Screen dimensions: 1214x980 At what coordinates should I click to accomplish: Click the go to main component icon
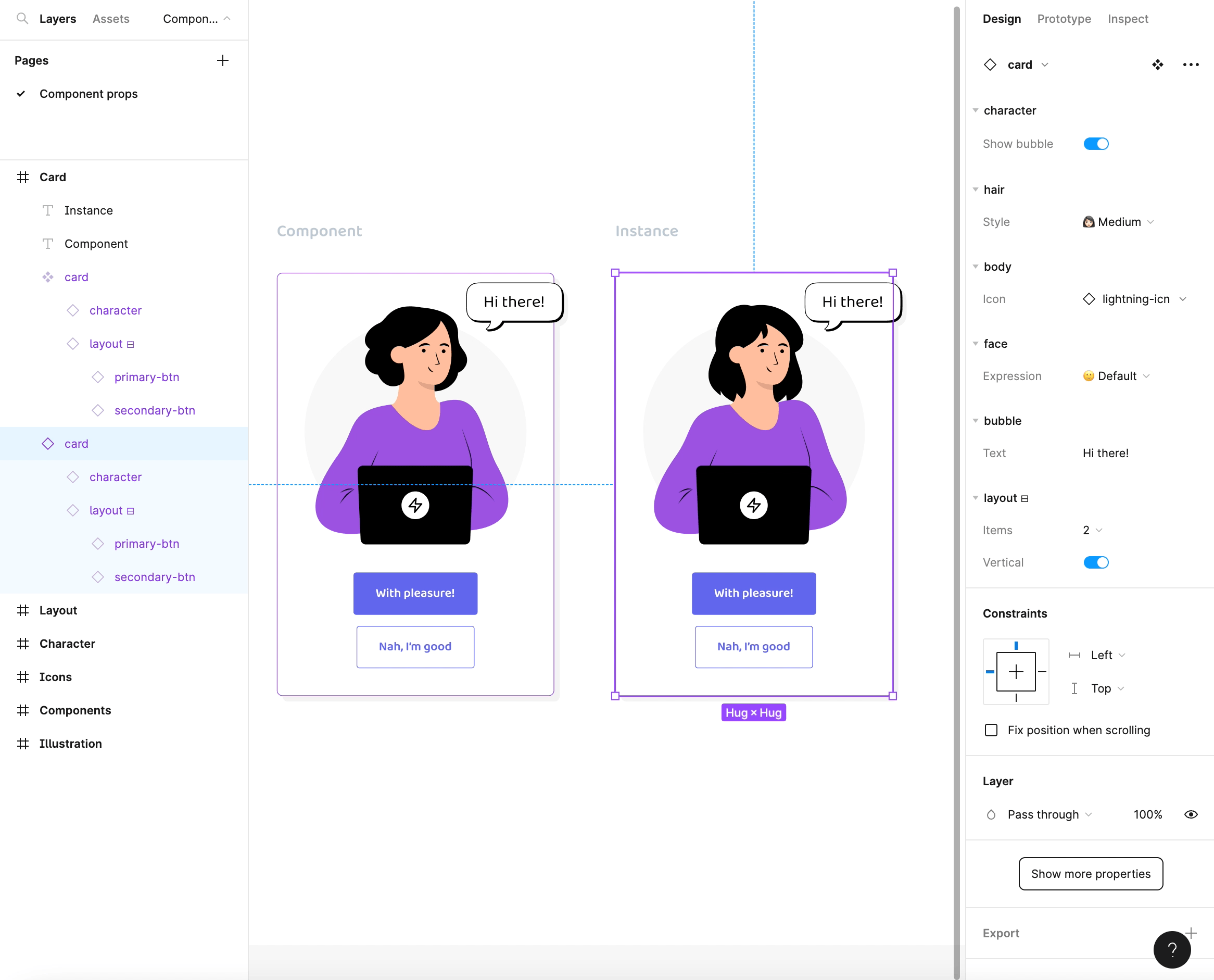point(1158,65)
